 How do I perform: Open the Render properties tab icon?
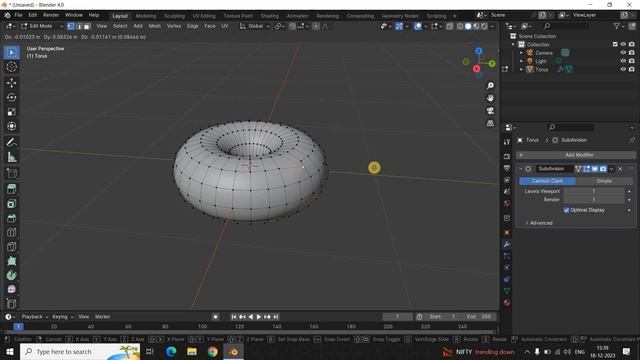[x=507, y=156]
